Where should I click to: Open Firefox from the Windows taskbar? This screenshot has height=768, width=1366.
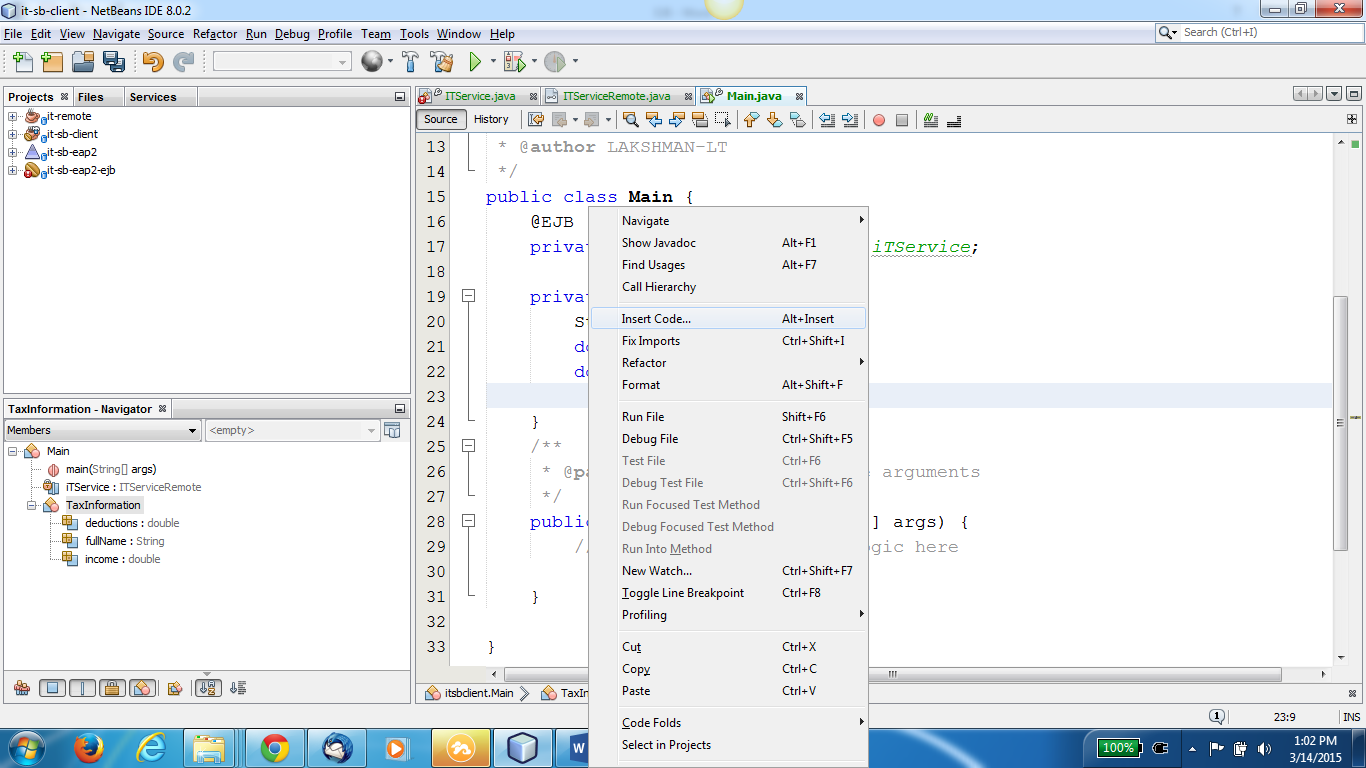[88, 748]
